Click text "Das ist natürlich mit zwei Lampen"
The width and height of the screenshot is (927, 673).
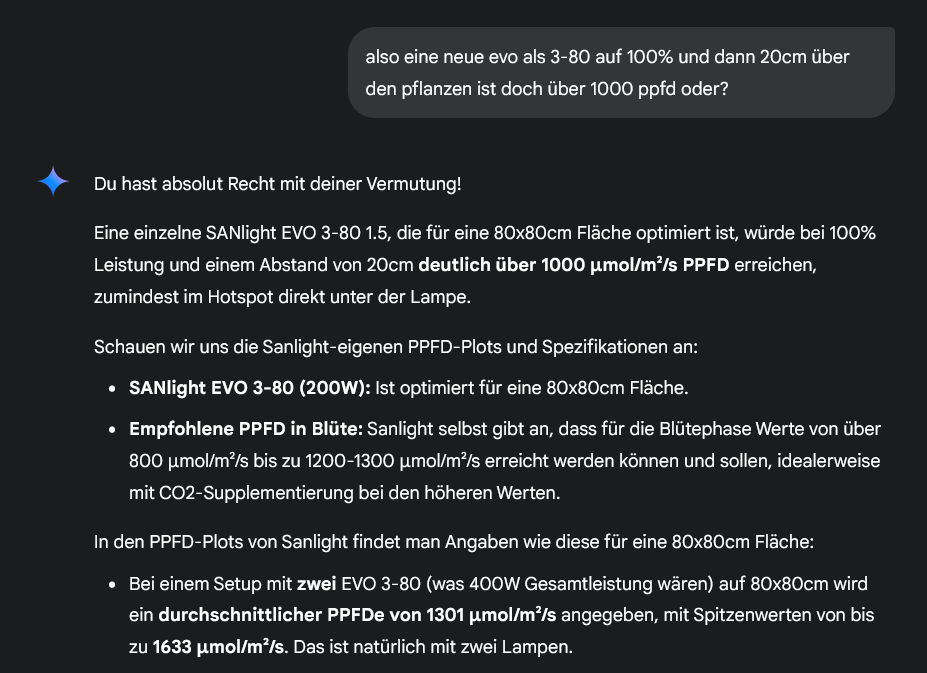click(433, 647)
